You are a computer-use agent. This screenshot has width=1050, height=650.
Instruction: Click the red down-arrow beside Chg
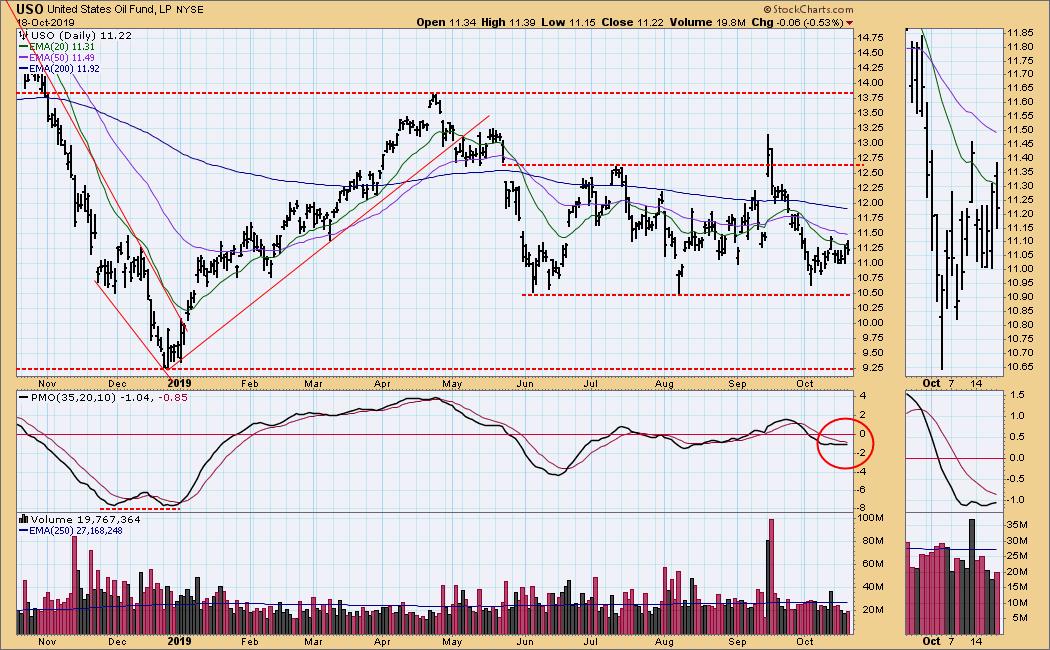tap(850, 23)
